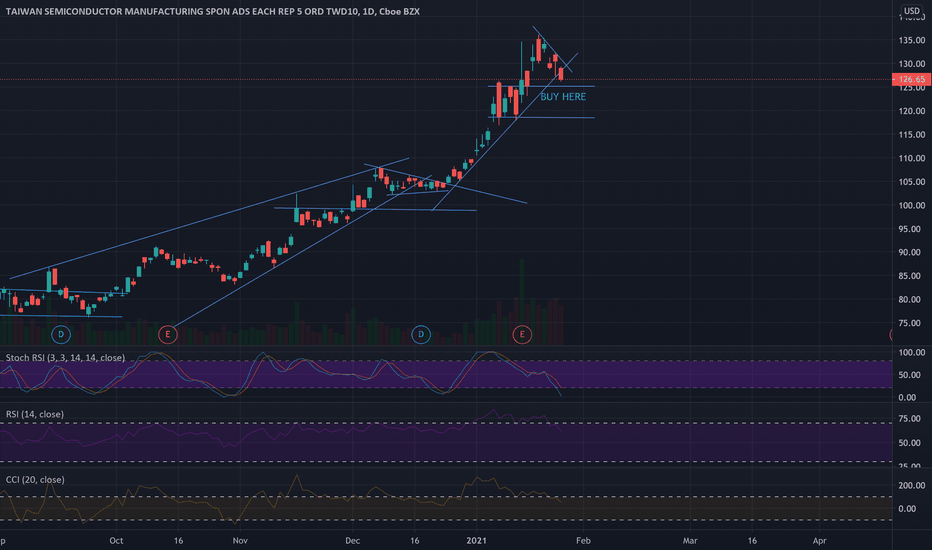Screen dimensions: 932x550
Task: Click the 200.00 value on CCI scale
Action: click(x=912, y=486)
